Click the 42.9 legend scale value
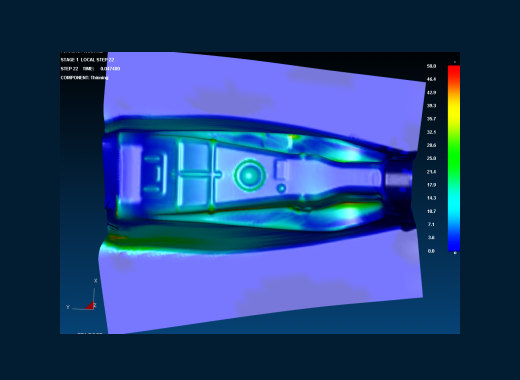The width and height of the screenshot is (520, 380). (431, 92)
